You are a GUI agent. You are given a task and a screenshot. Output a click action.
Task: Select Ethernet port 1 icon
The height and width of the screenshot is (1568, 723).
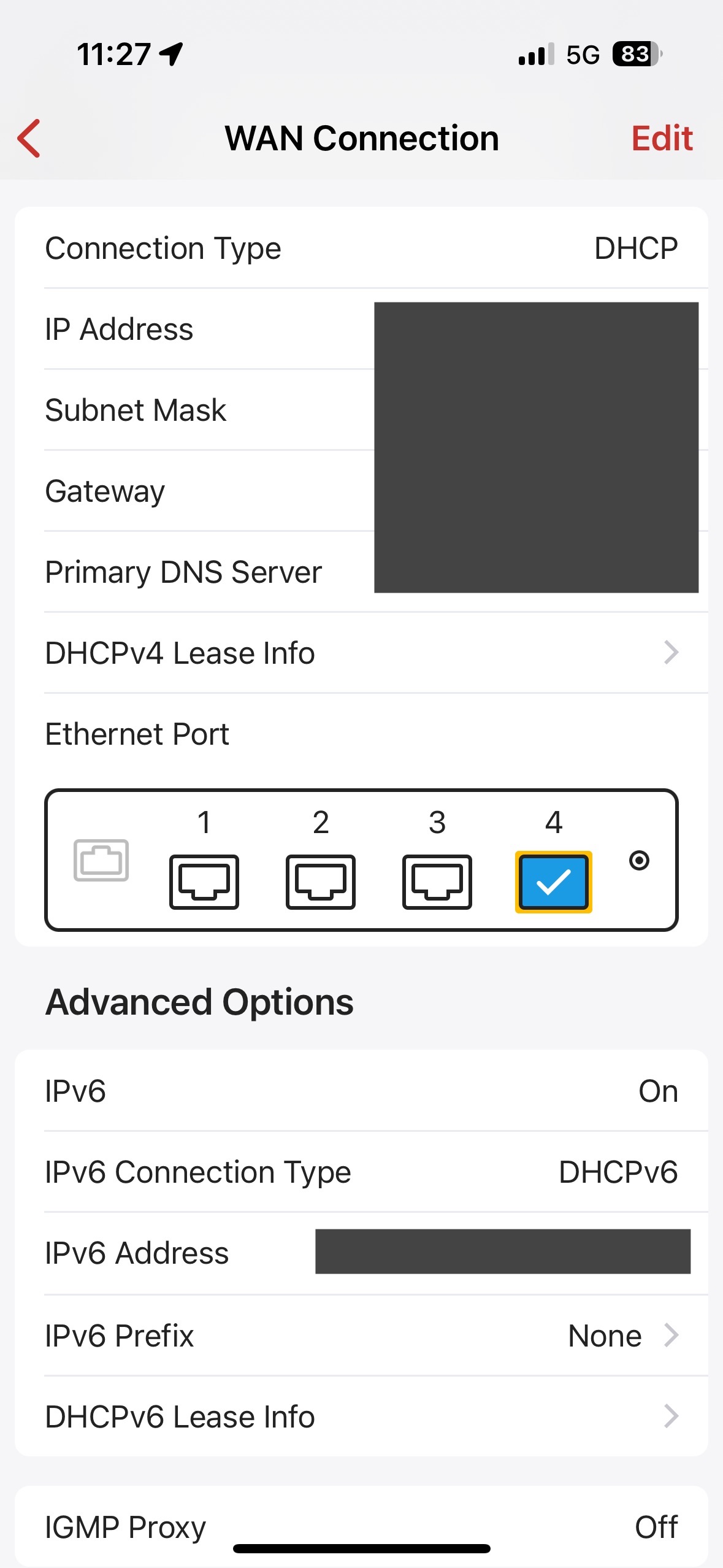[204, 882]
